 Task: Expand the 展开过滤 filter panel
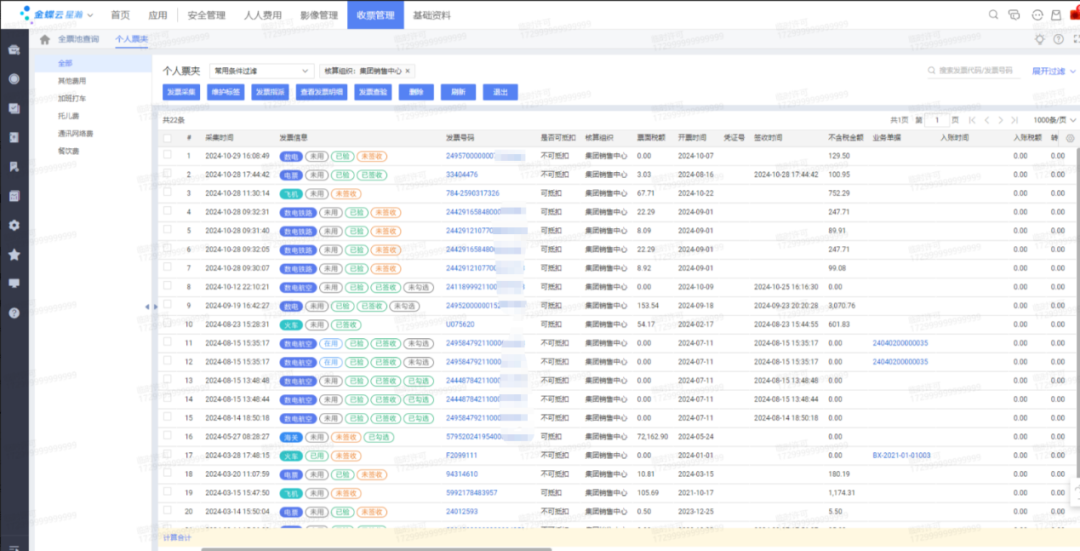[x=1053, y=71]
